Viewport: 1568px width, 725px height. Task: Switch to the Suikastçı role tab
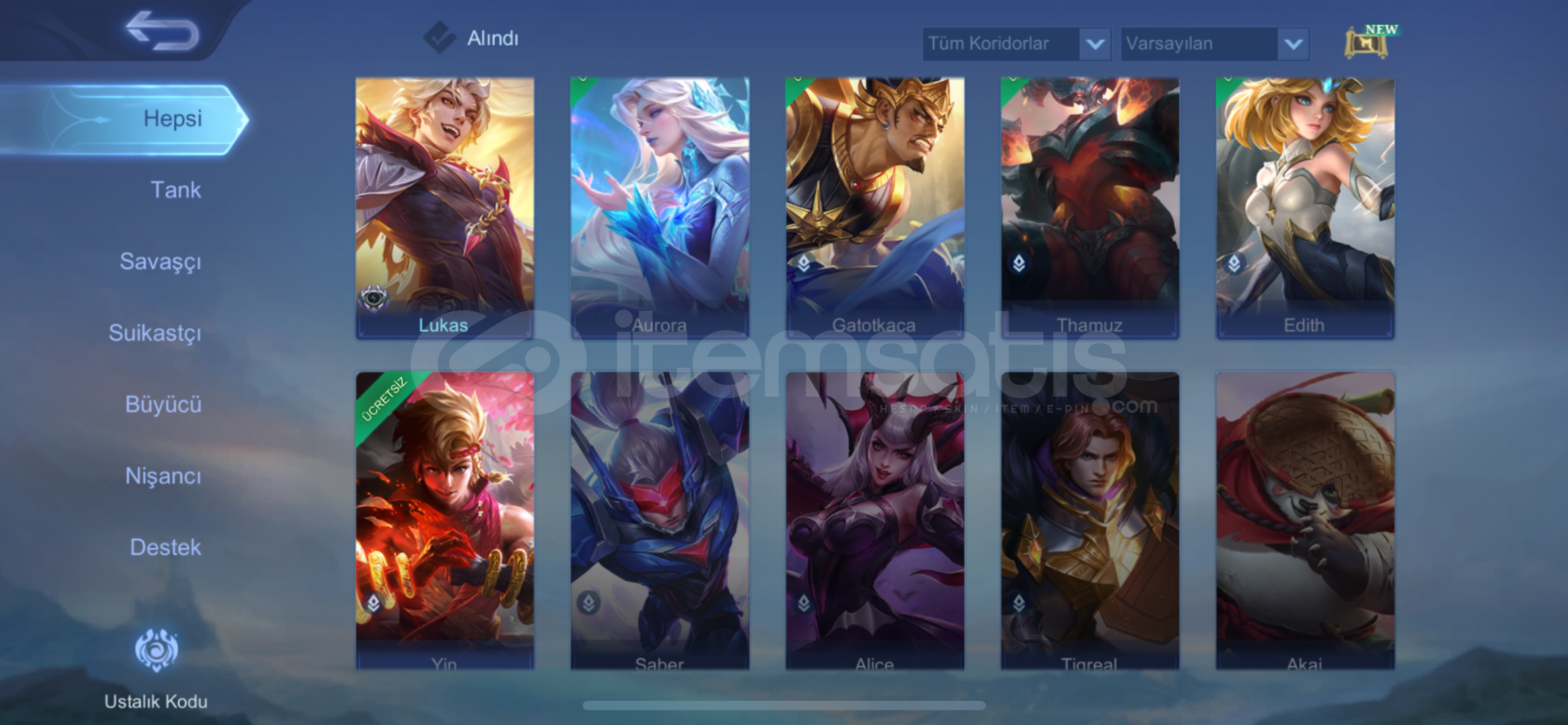click(155, 333)
